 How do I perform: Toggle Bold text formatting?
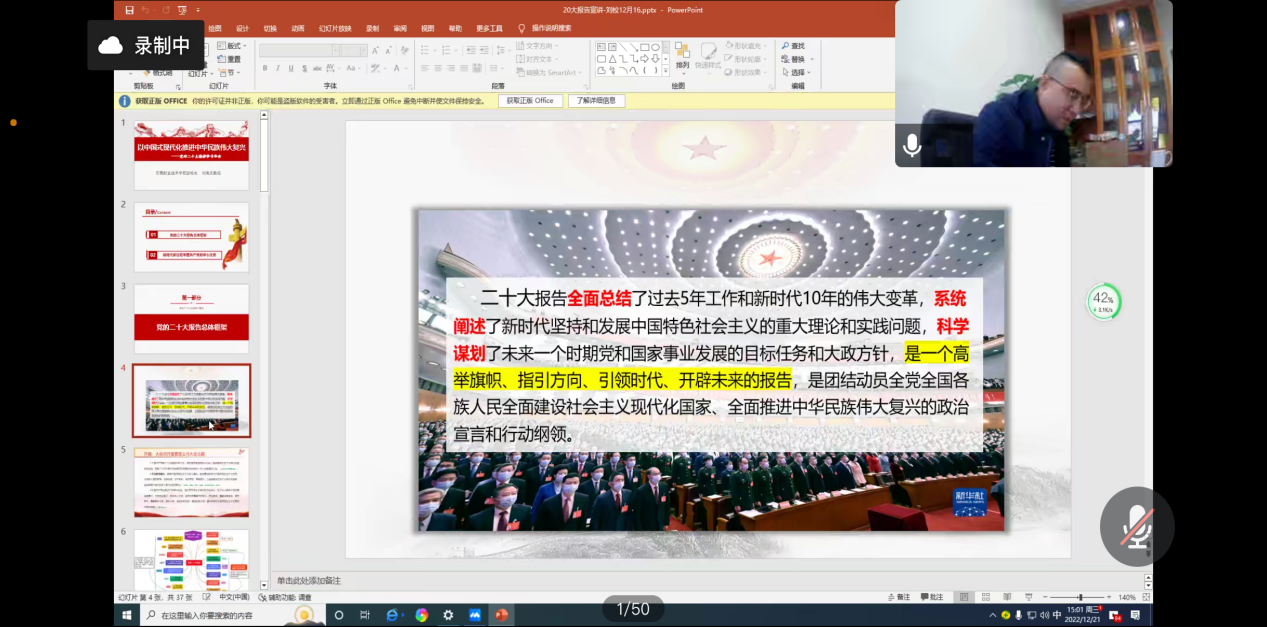265,69
